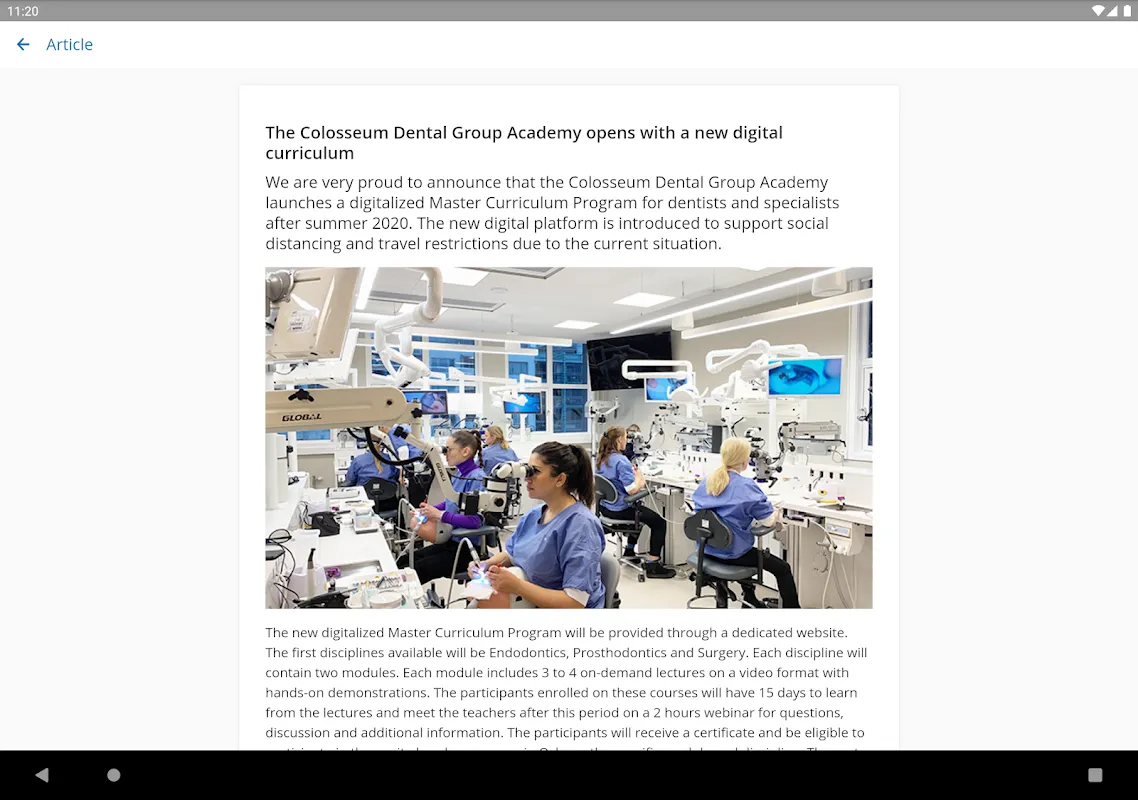Tap the intro paragraph starting 'We are very proud'

[552, 213]
